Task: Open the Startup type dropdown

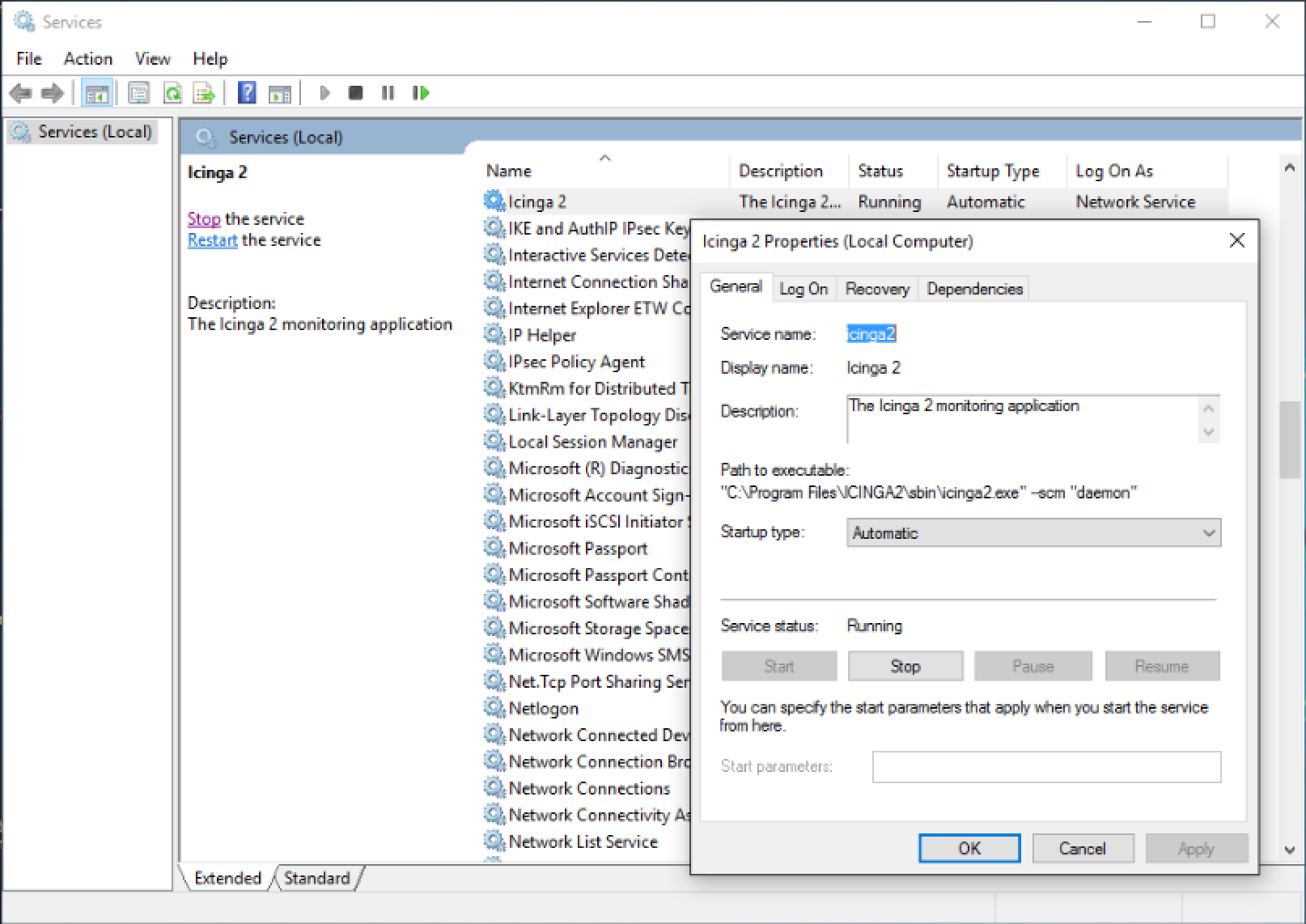Action: point(1033,533)
